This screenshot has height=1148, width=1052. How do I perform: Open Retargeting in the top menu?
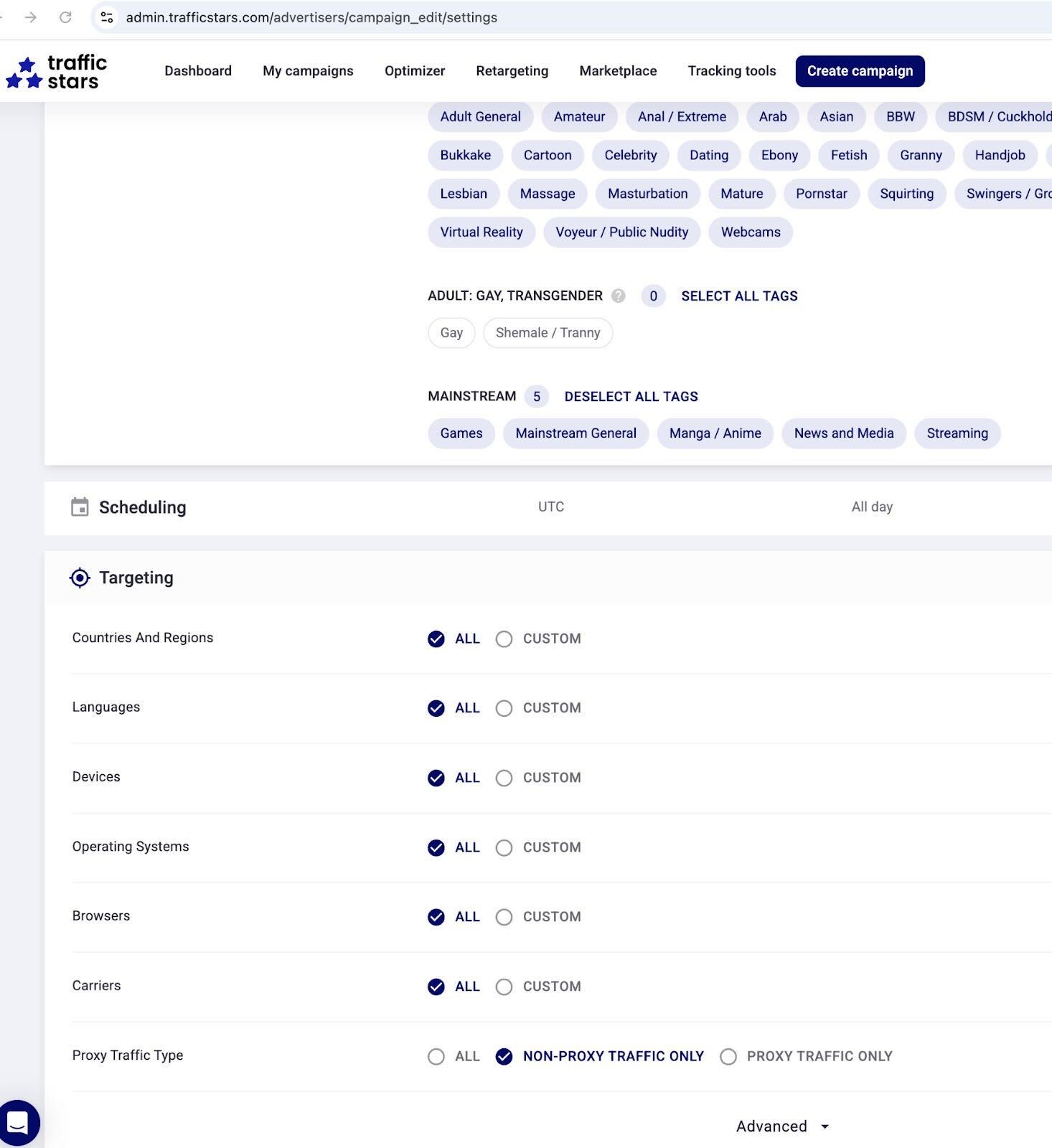coord(512,71)
